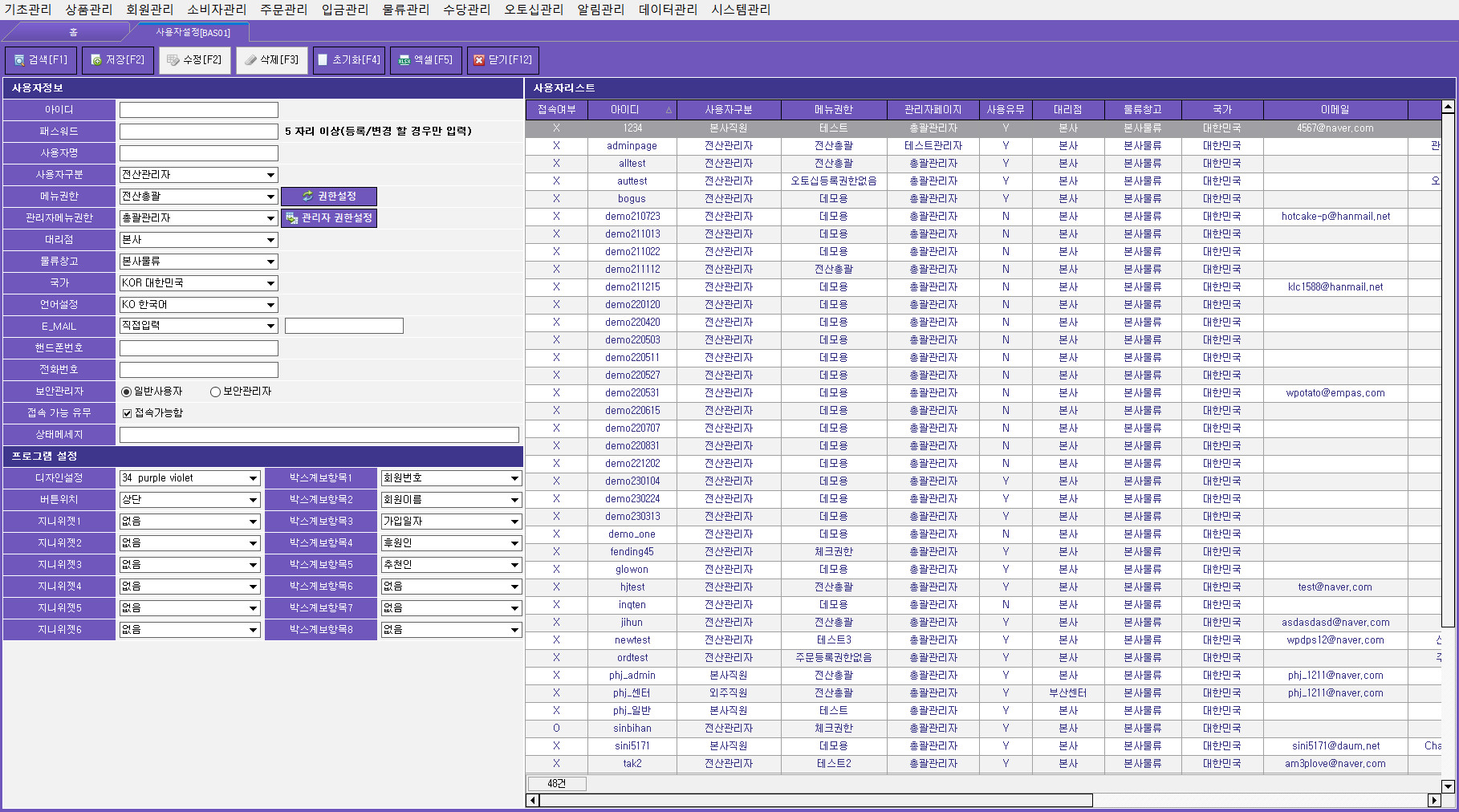Select the 사용자설정[BAS01] tab
Viewport: 1459px width, 812px height.
coord(193,32)
